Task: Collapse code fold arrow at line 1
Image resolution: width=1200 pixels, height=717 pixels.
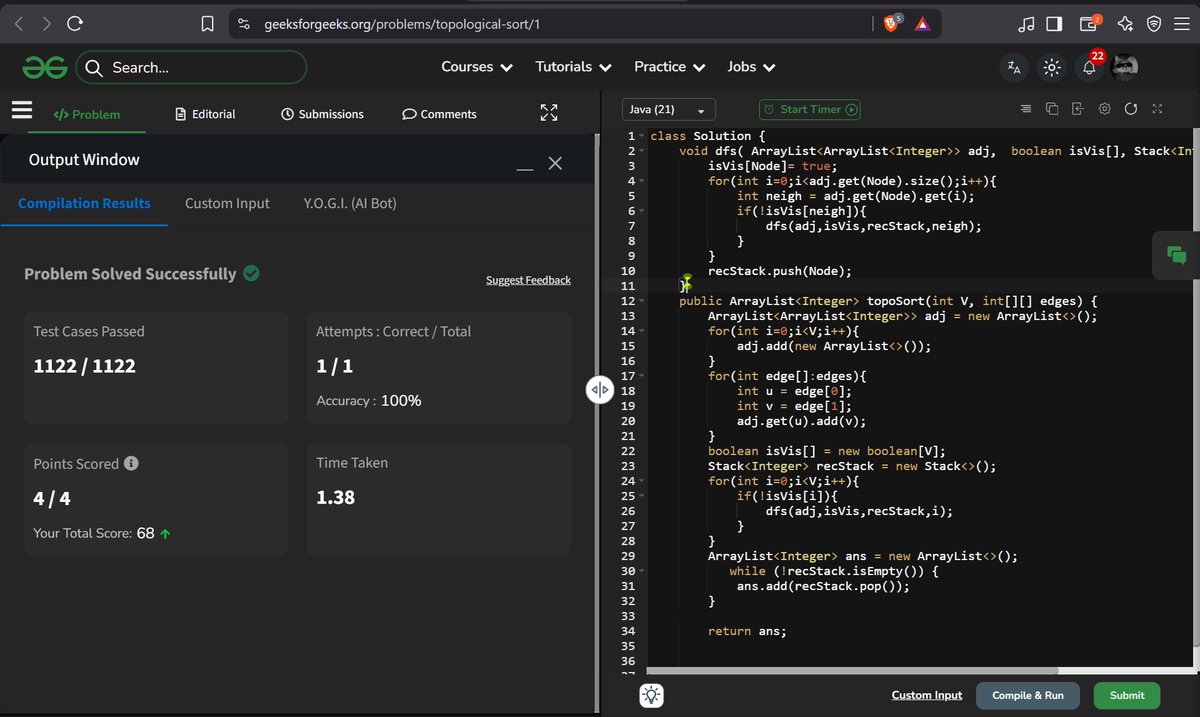Action: pyautogui.click(x=641, y=136)
